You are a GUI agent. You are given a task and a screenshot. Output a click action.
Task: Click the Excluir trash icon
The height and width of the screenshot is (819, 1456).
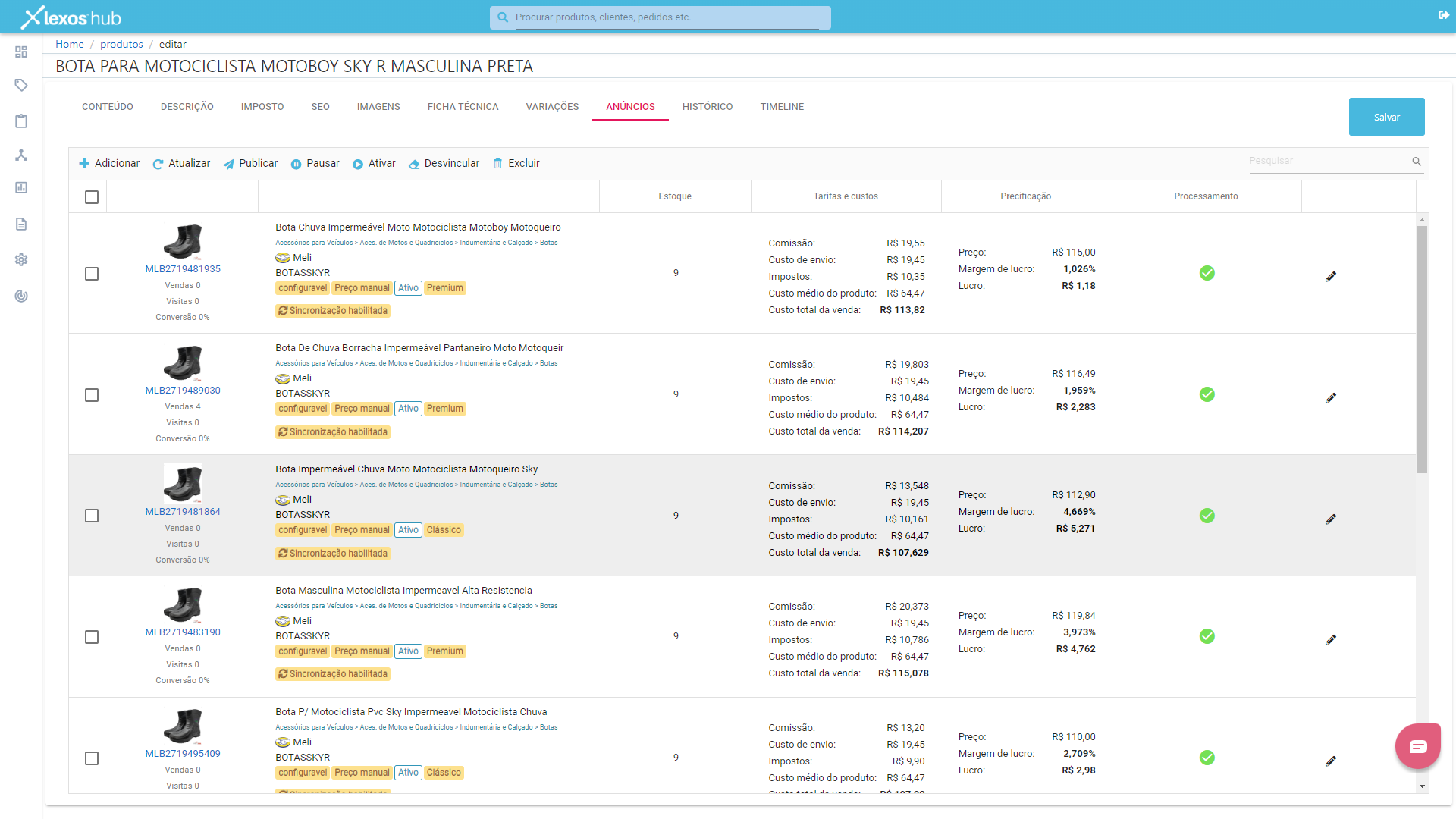point(498,163)
